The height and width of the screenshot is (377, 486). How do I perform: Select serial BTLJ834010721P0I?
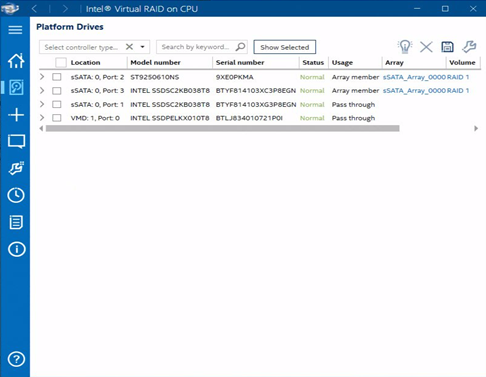coord(249,118)
